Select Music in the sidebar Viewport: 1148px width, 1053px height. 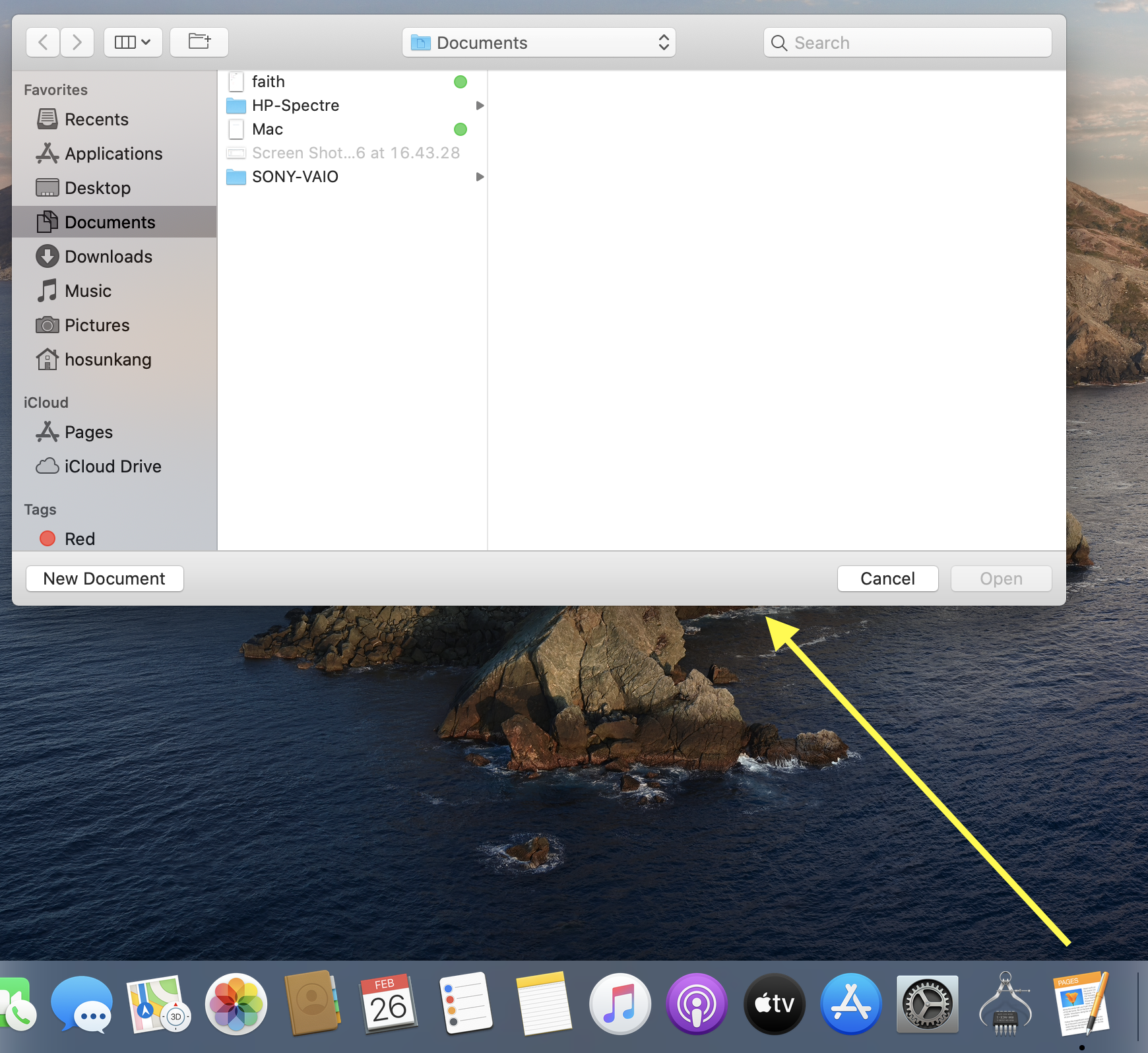(114, 291)
